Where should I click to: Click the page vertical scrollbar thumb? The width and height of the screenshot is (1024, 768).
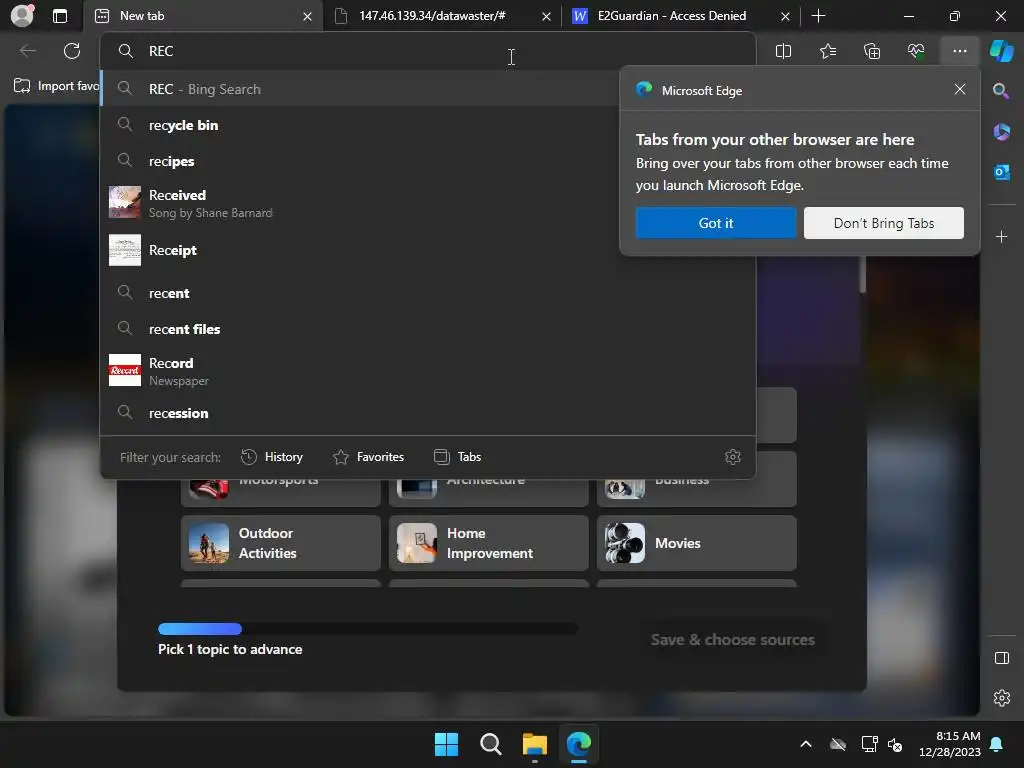click(863, 274)
